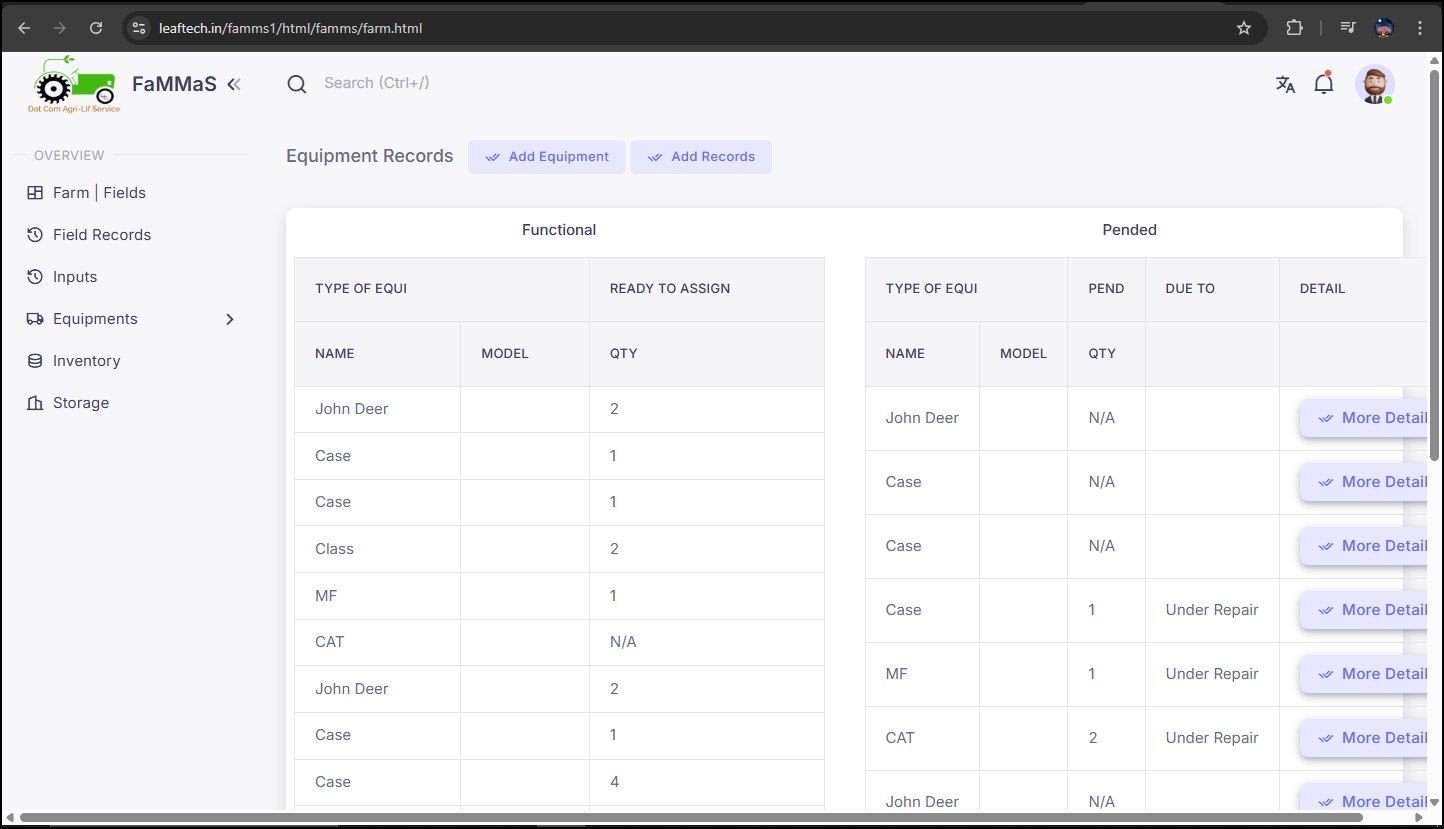Screen dimensions: 1444x829
Task: Click the Inventory database icon
Action: 35,361
